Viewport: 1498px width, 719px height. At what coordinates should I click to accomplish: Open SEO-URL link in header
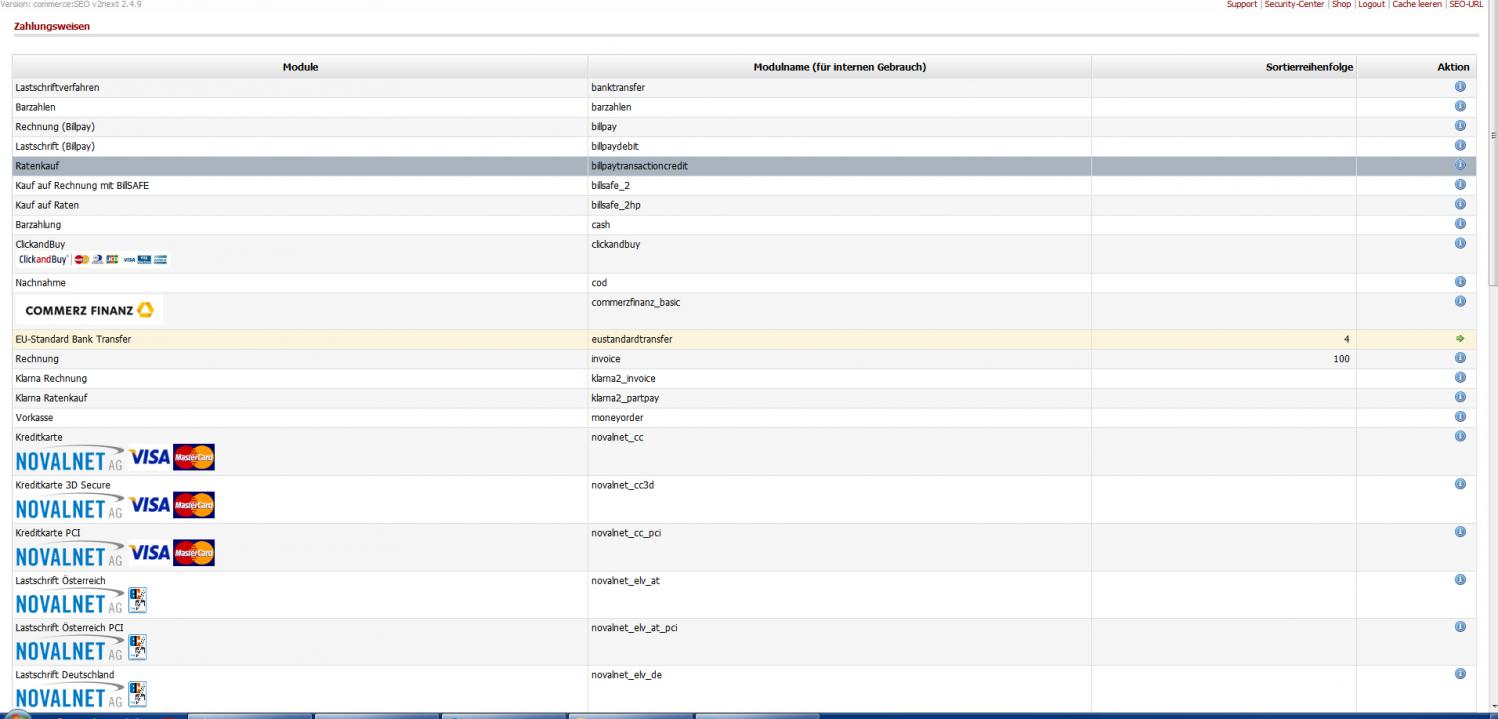tap(1465, 5)
